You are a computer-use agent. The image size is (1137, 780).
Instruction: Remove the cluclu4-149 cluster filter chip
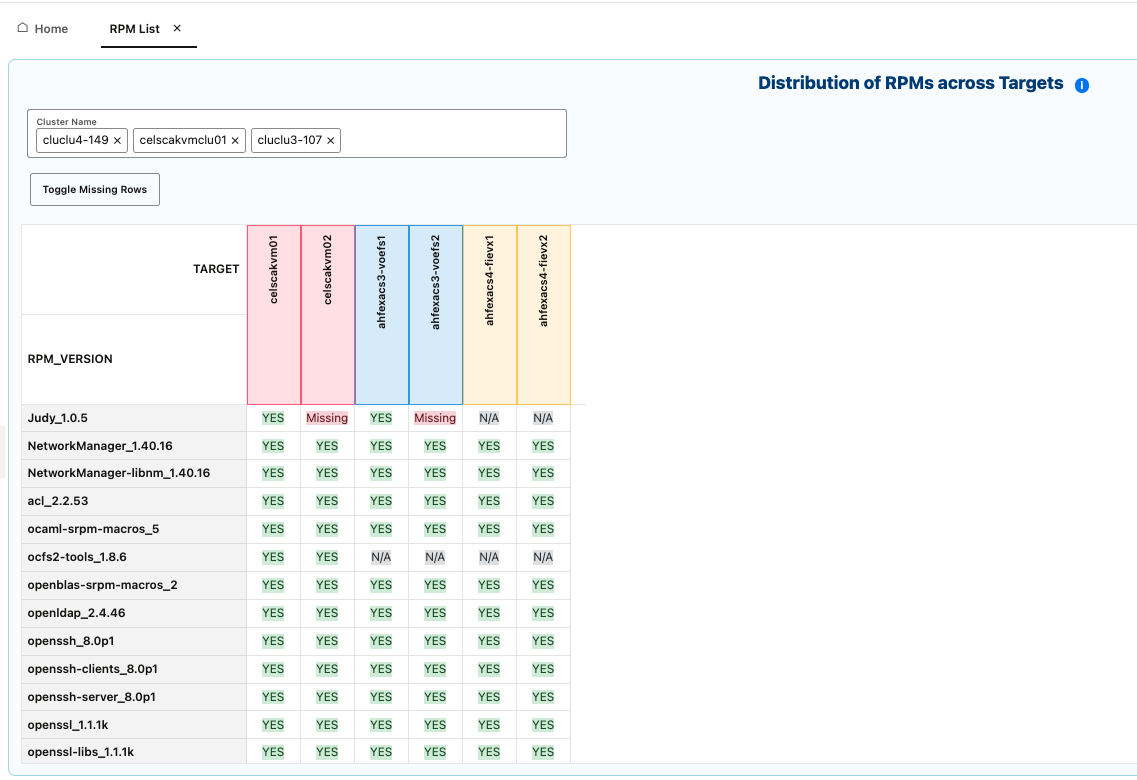[117, 140]
